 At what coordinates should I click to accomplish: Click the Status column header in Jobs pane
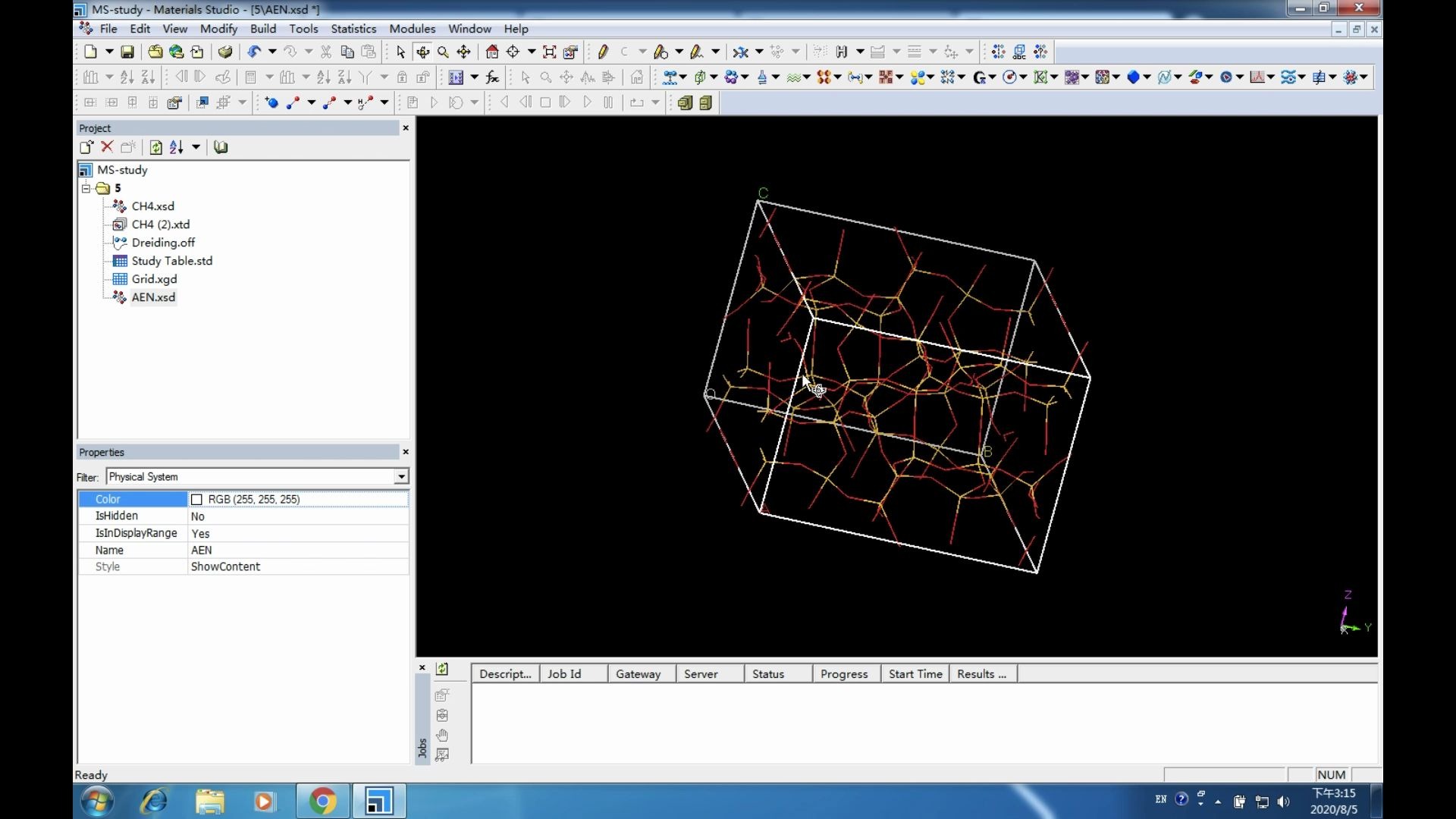(768, 674)
